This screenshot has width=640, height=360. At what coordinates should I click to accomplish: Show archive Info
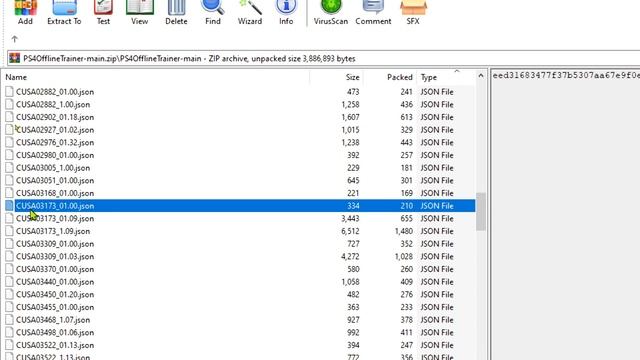(x=286, y=13)
